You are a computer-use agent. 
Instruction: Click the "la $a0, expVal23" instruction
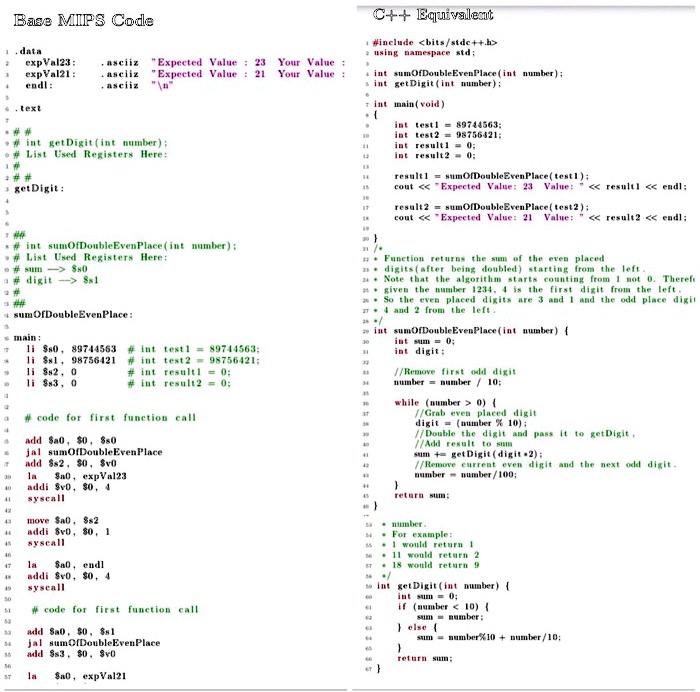pyautogui.click(x=77, y=476)
